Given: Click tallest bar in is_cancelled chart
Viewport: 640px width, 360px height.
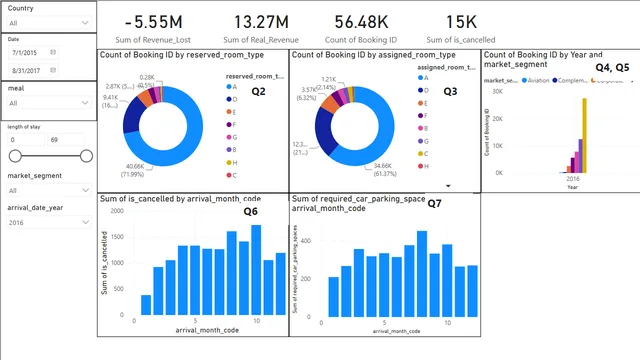Looking at the screenshot, I should pos(256,270).
